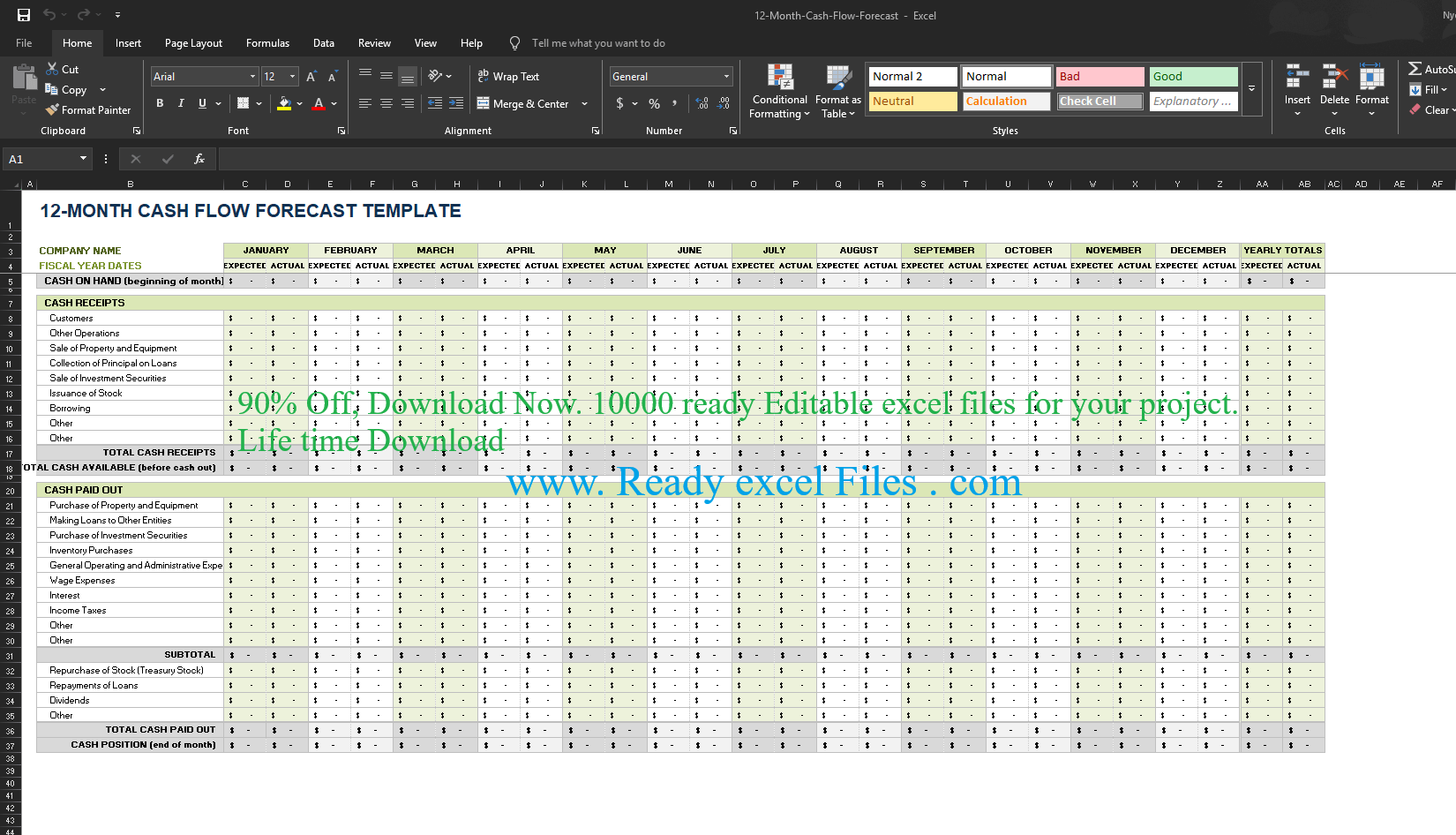
Task: Apply the Check Cell style
Action: tap(1100, 102)
